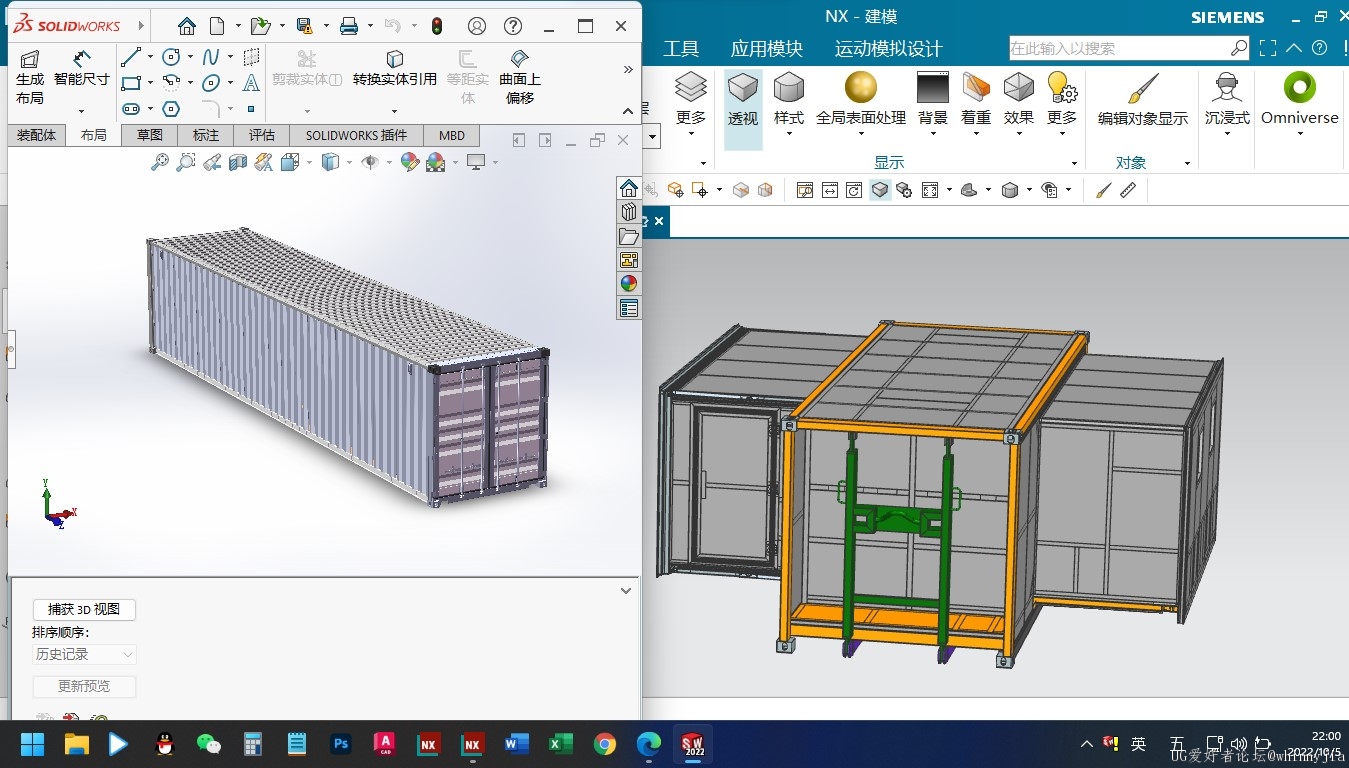This screenshot has width=1349, height=768.
Task: Select the polygon sketch tool
Action: tap(171, 109)
